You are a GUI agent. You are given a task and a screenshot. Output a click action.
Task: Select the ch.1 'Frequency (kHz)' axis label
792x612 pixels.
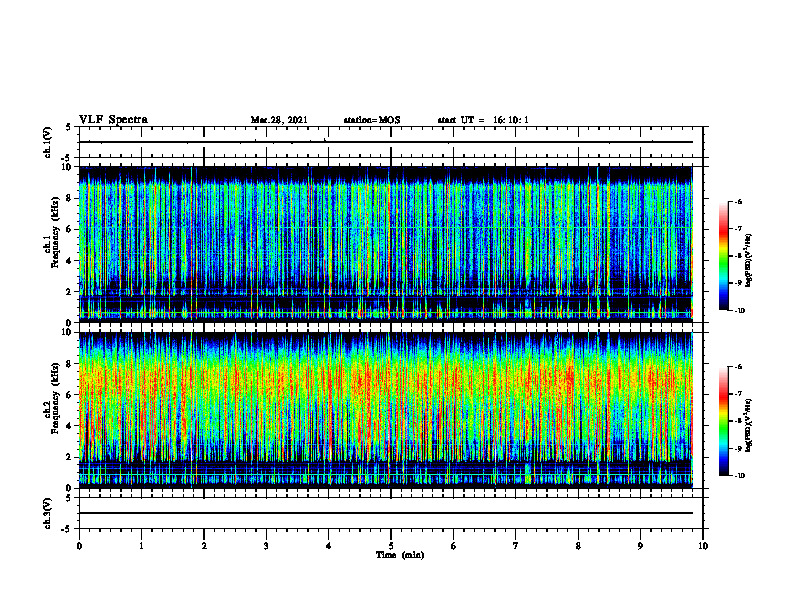click(55, 232)
